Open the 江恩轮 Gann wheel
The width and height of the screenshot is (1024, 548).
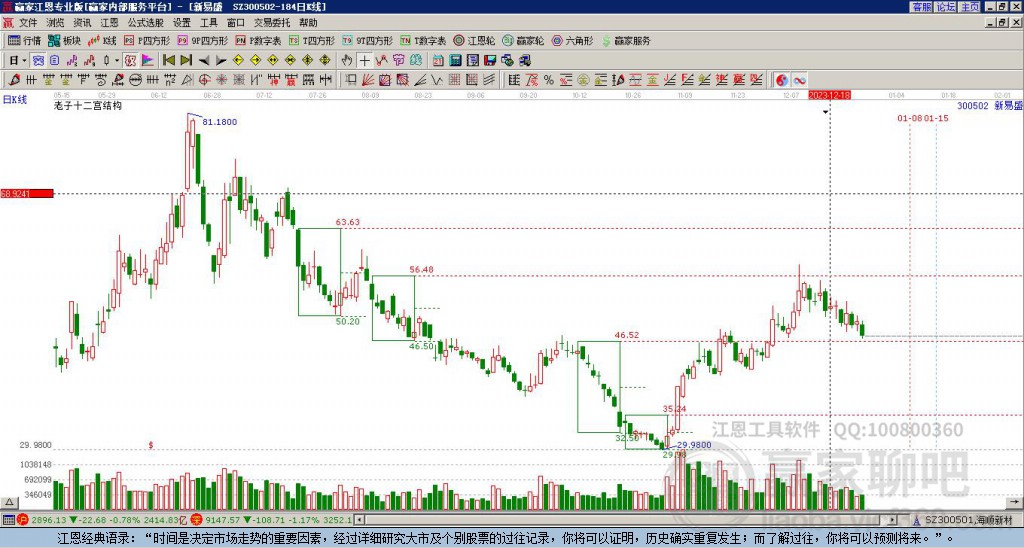pyautogui.click(x=474, y=40)
